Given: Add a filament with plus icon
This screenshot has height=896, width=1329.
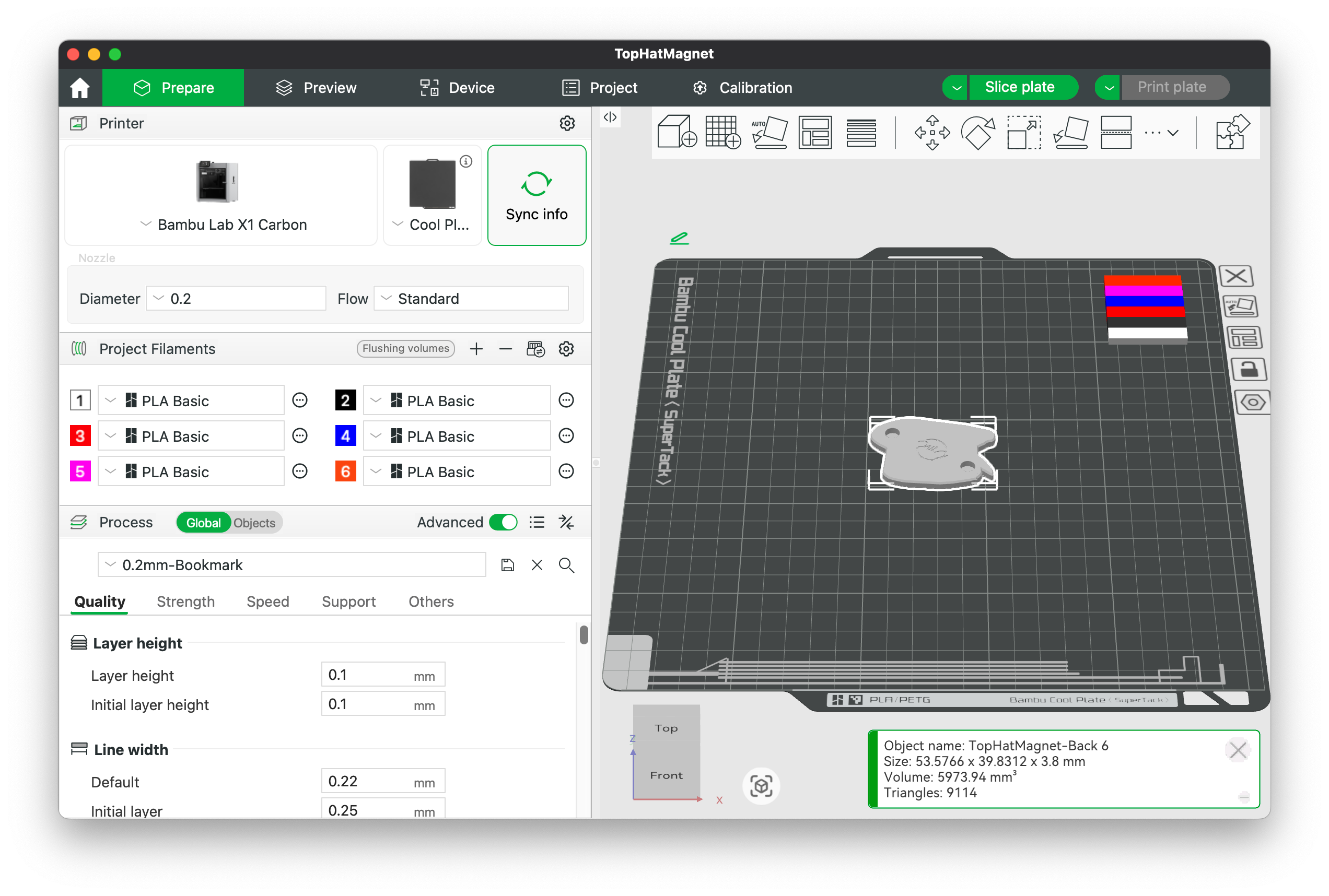Looking at the screenshot, I should tap(475, 349).
